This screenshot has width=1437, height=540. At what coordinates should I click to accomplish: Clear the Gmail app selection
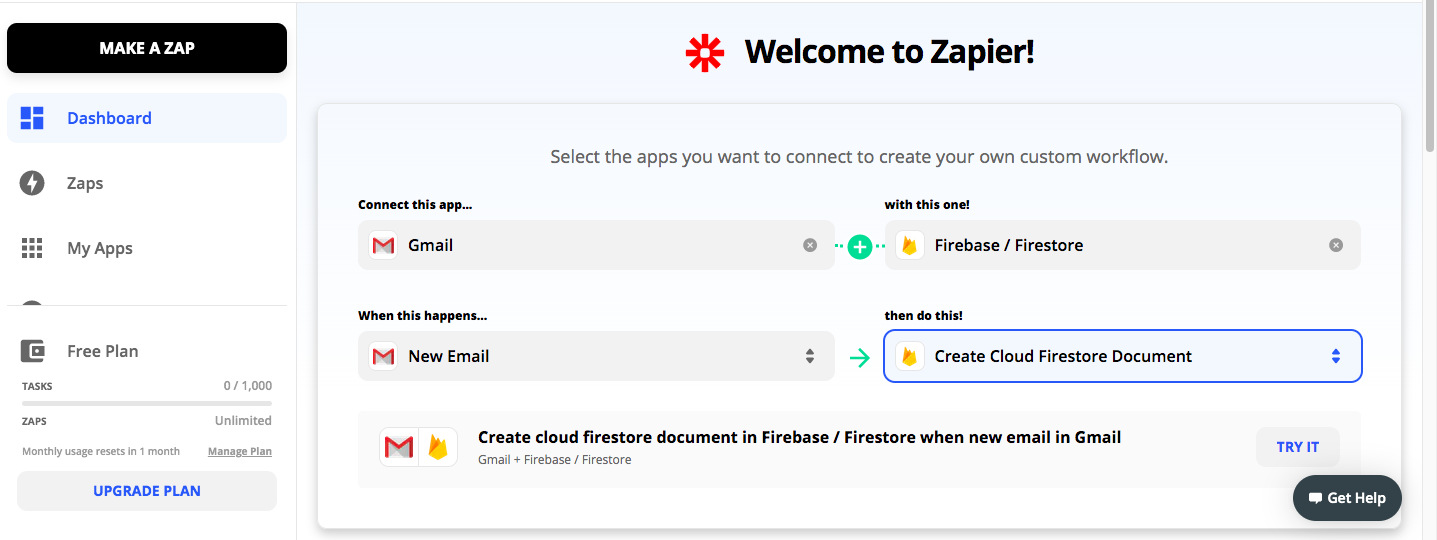tap(810, 245)
